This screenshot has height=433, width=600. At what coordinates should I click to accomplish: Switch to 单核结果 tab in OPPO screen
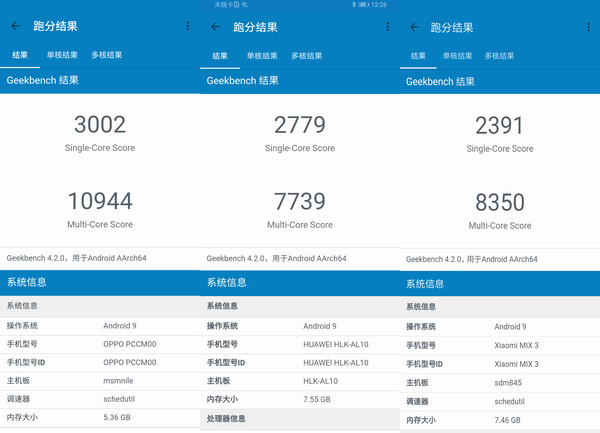pos(62,55)
